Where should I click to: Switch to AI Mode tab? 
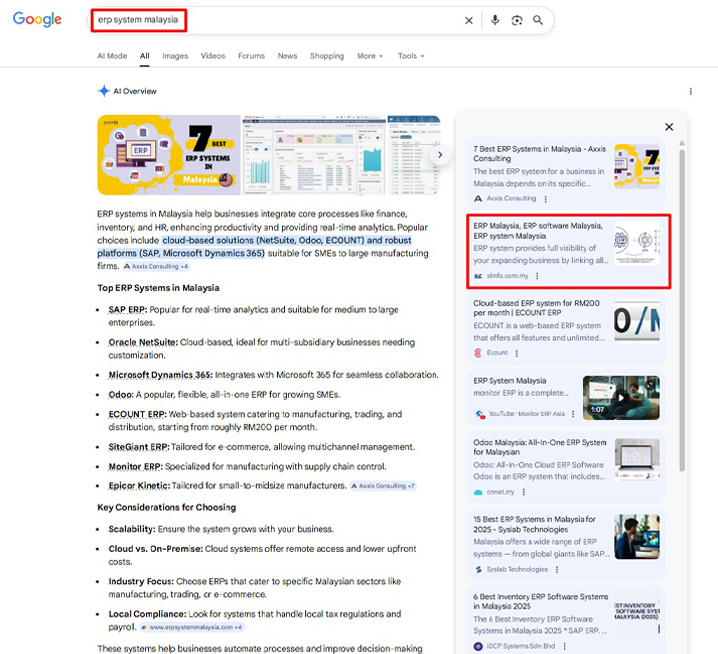112,56
